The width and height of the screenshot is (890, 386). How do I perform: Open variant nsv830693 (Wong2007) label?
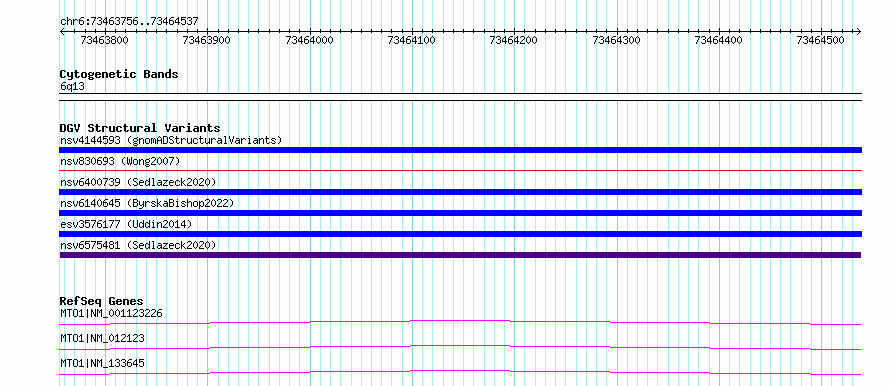tap(120, 161)
